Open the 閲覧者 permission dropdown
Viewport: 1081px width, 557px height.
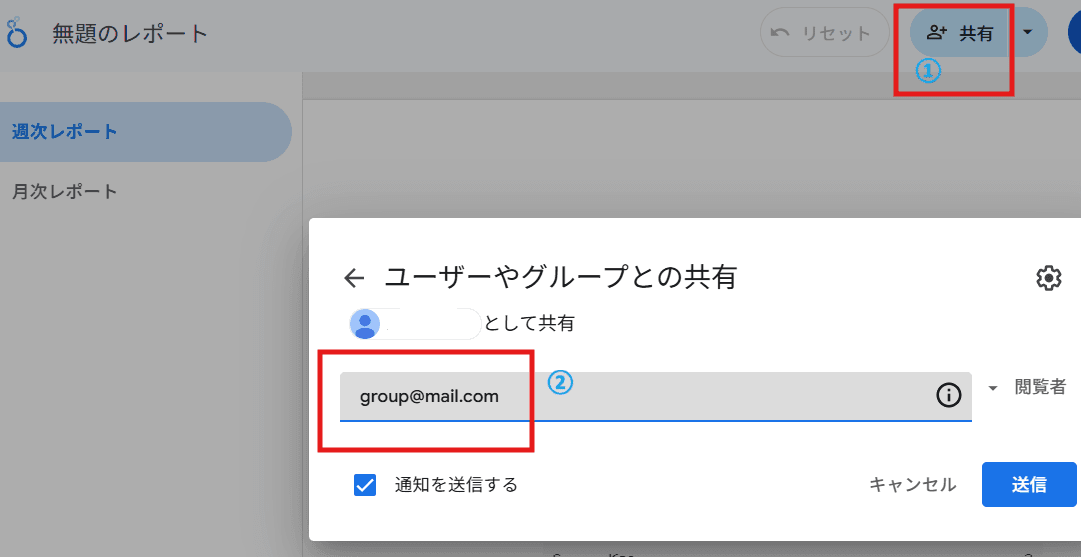point(1027,387)
